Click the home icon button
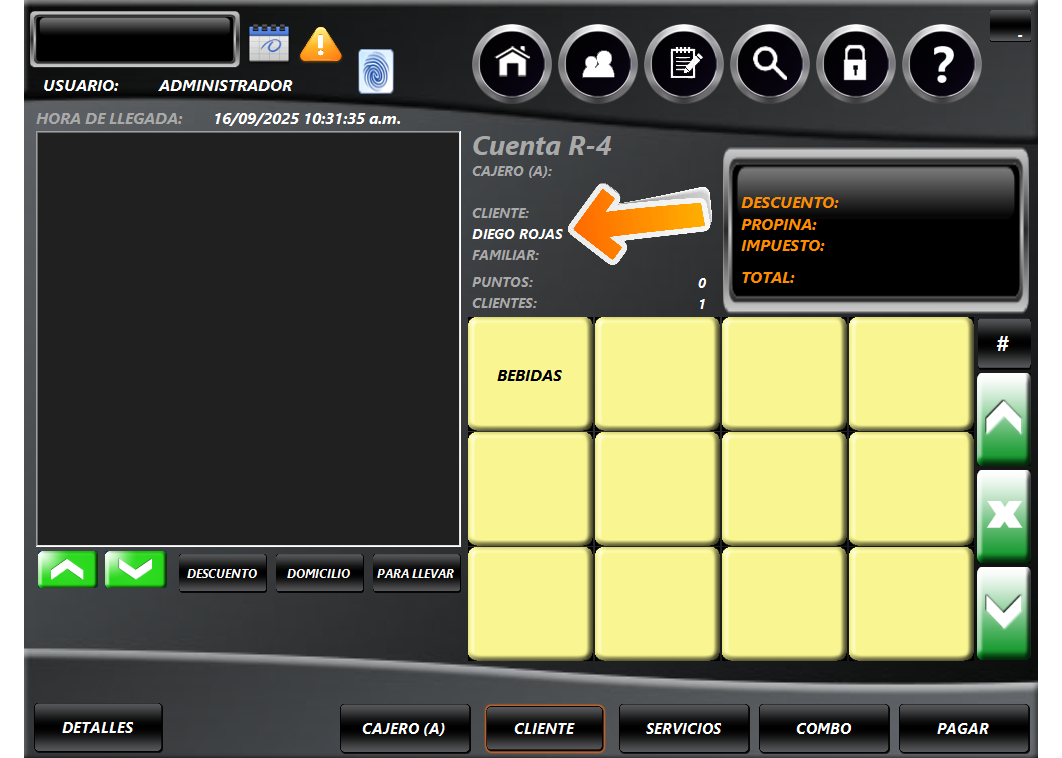The height and width of the screenshot is (758, 1062). tap(512, 64)
